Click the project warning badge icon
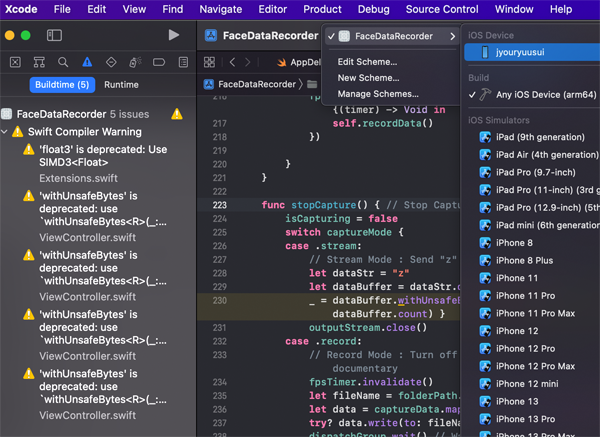This screenshot has height=437, width=600. click(177, 114)
